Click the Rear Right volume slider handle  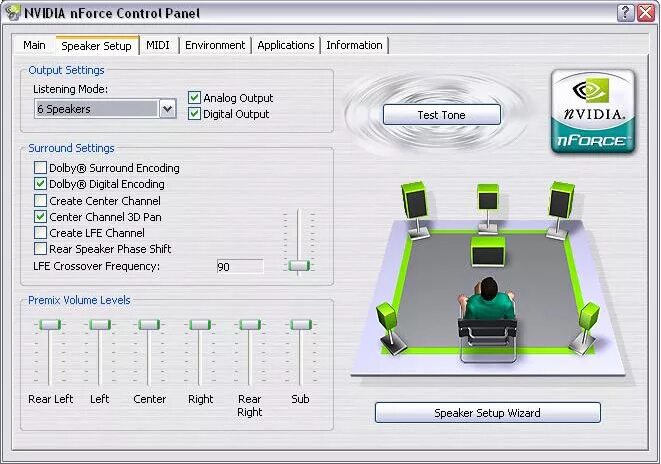click(x=250, y=325)
